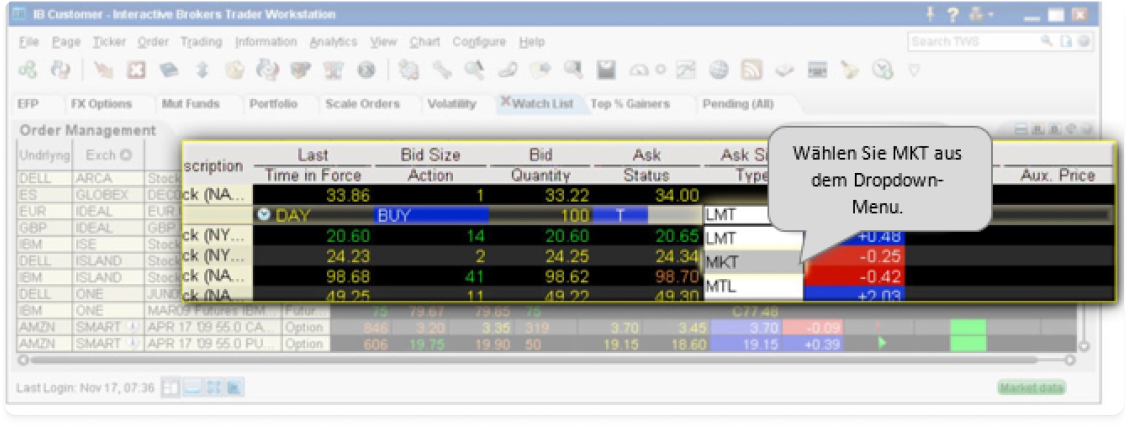Open the File menu
The width and height of the screenshot is (1128, 430).
(29, 42)
